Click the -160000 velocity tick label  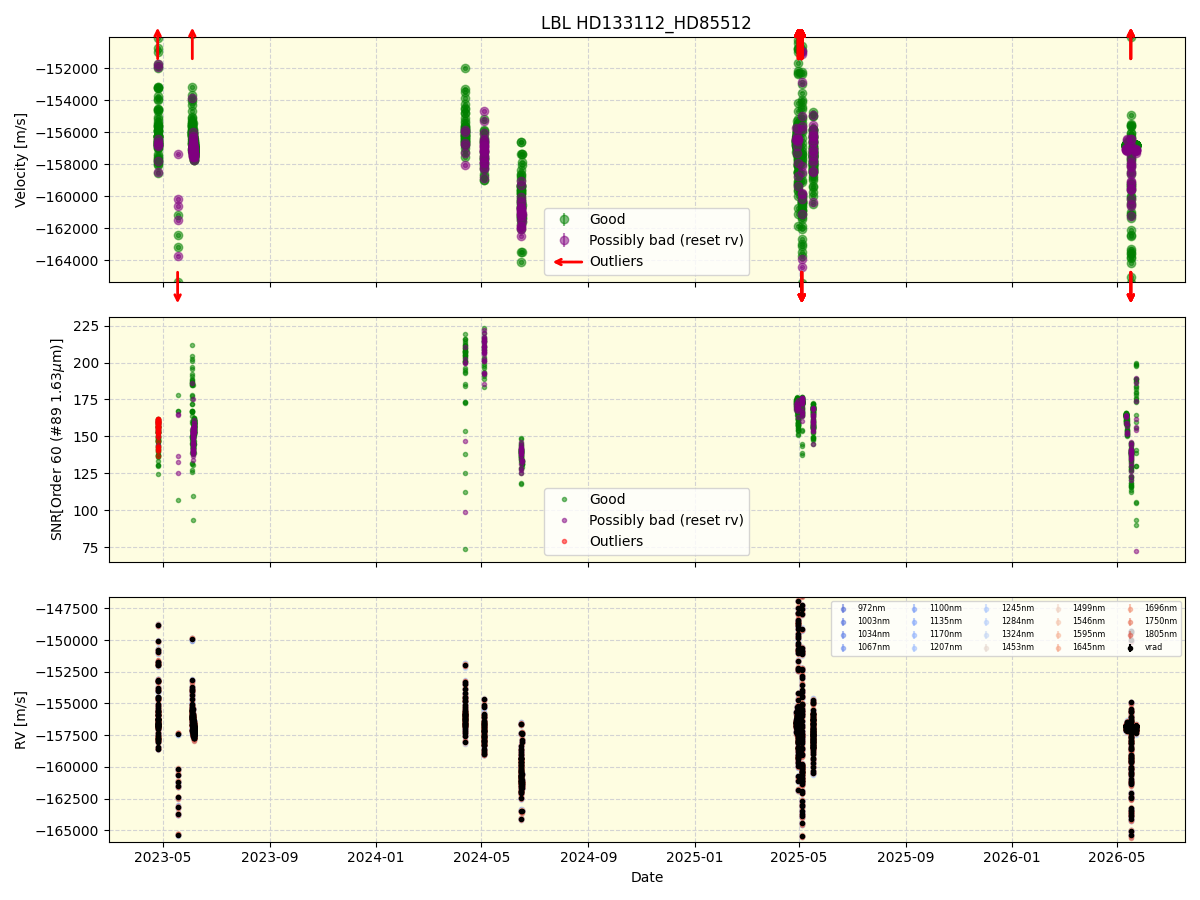point(69,197)
